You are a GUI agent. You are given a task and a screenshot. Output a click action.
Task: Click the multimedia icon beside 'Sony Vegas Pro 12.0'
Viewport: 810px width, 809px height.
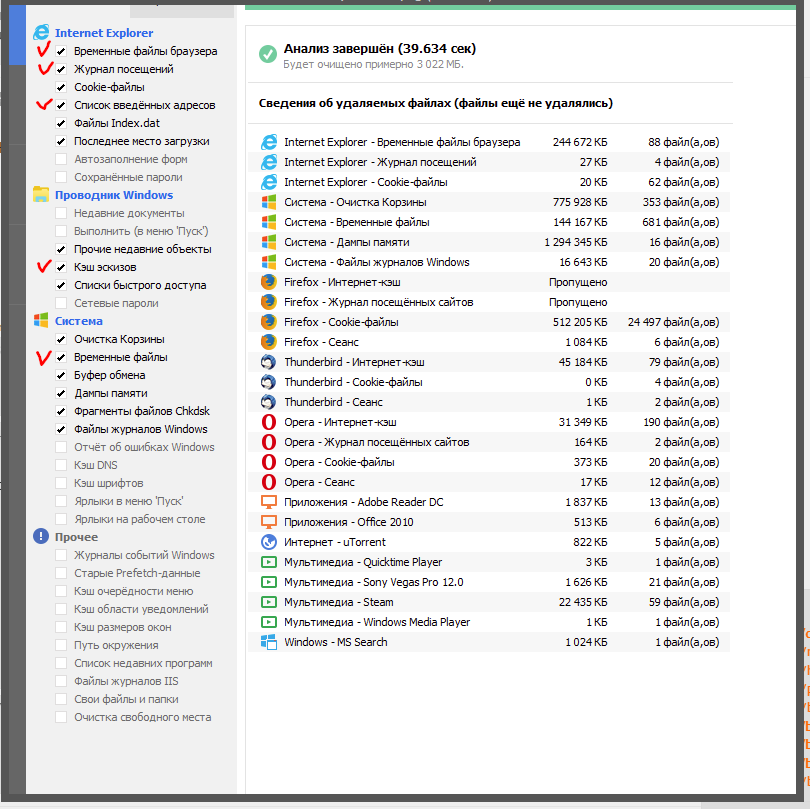[269, 582]
